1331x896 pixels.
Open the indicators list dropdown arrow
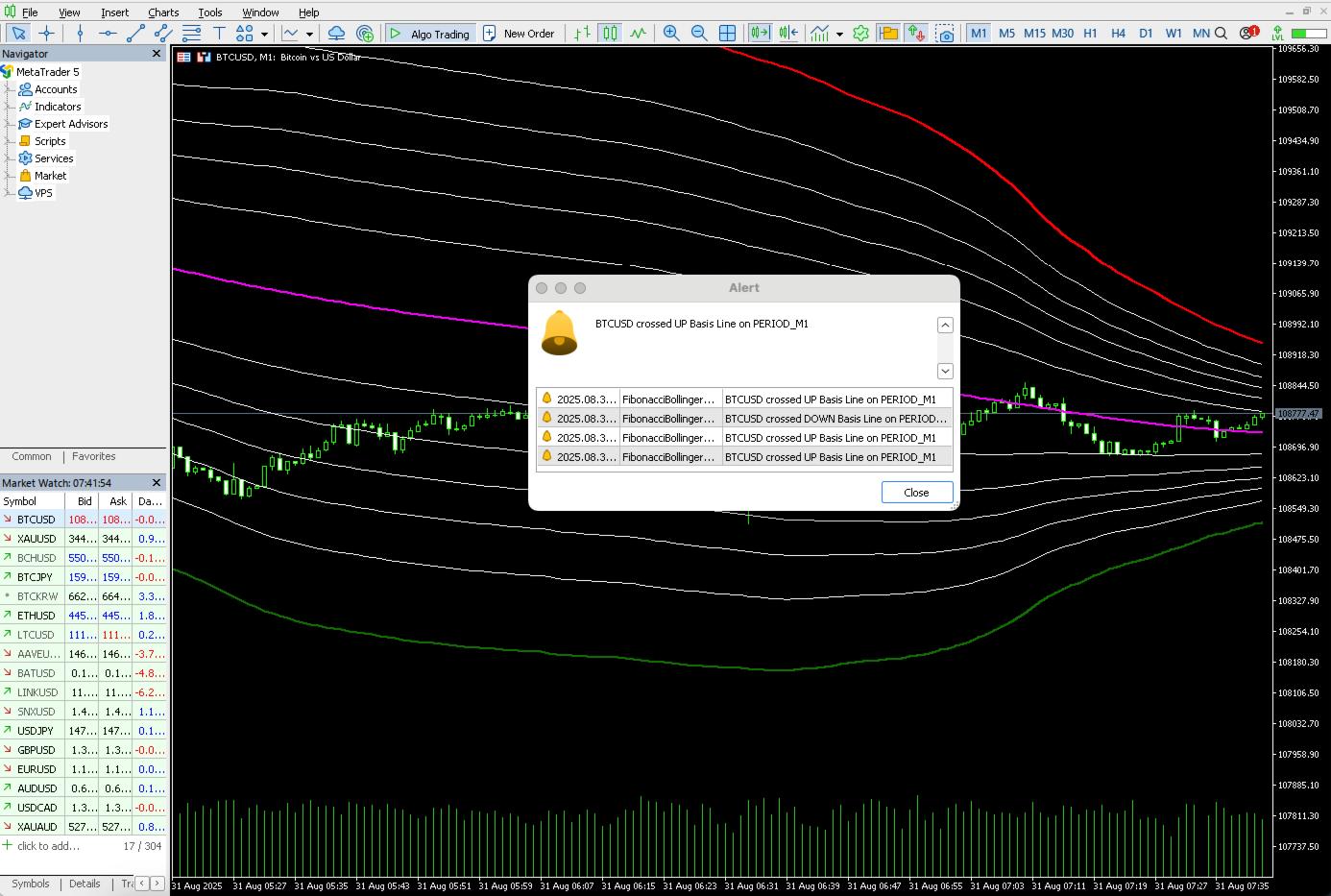click(x=309, y=34)
